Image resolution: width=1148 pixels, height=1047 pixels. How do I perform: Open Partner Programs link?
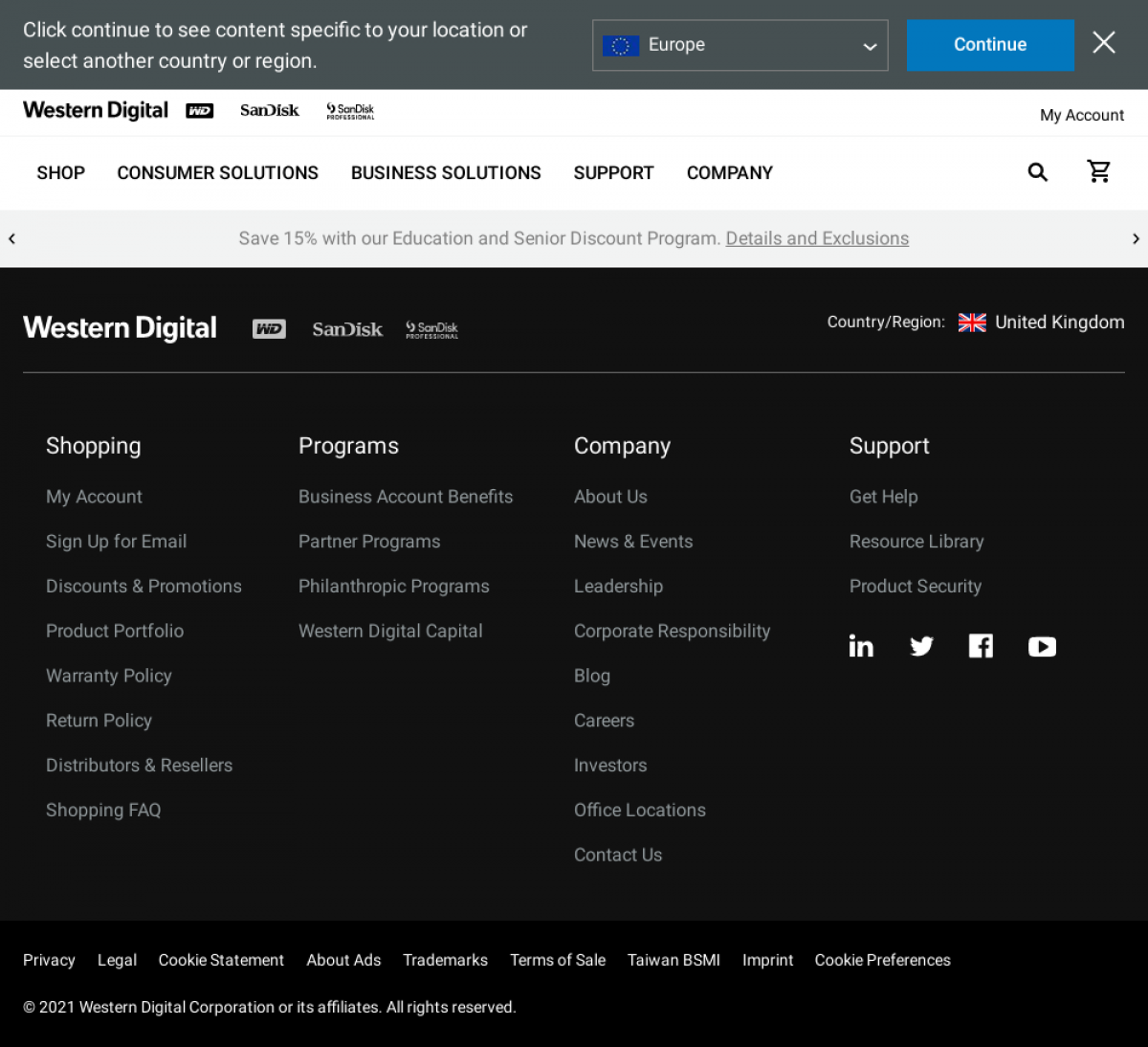coord(369,542)
